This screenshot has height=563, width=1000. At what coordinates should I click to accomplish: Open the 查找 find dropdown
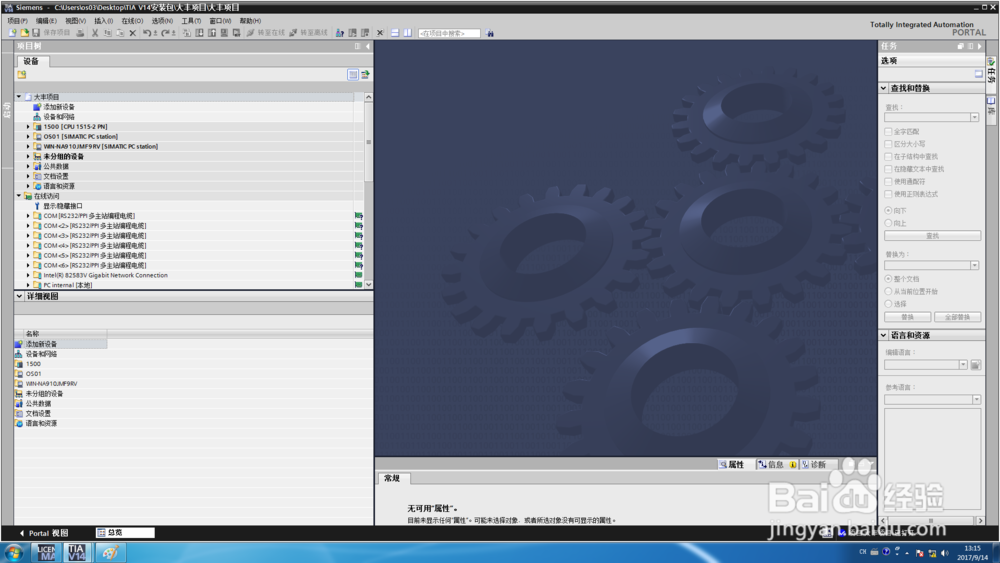(974, 117)
